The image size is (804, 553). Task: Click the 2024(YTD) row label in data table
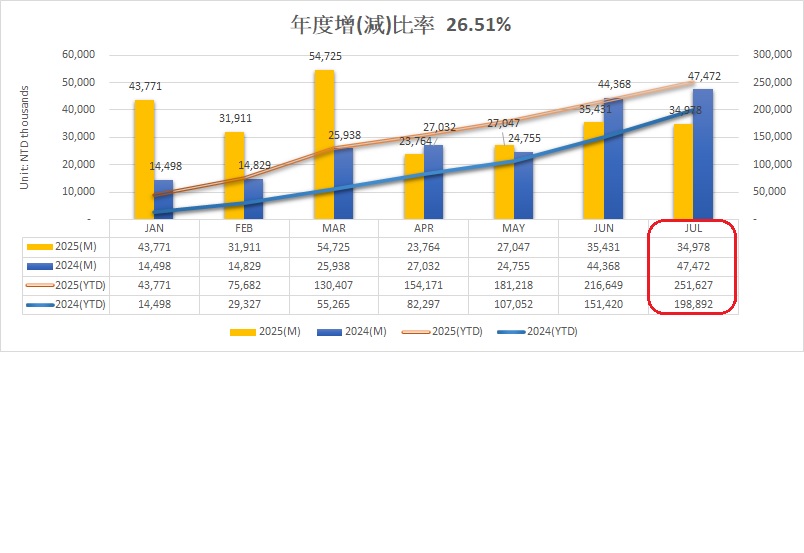(81, 304)
